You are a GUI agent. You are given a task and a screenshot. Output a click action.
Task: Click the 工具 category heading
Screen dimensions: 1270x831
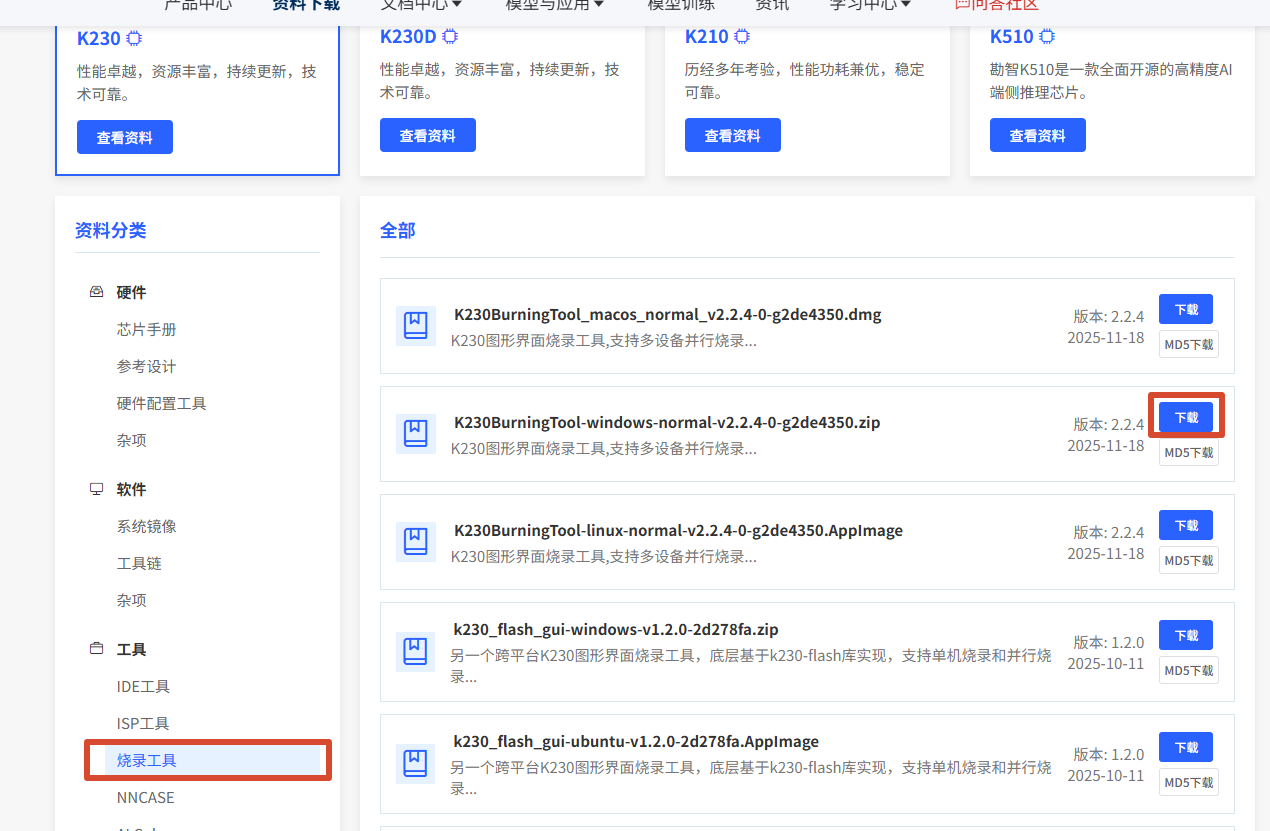pyautogui.click(x=131, y=649)
